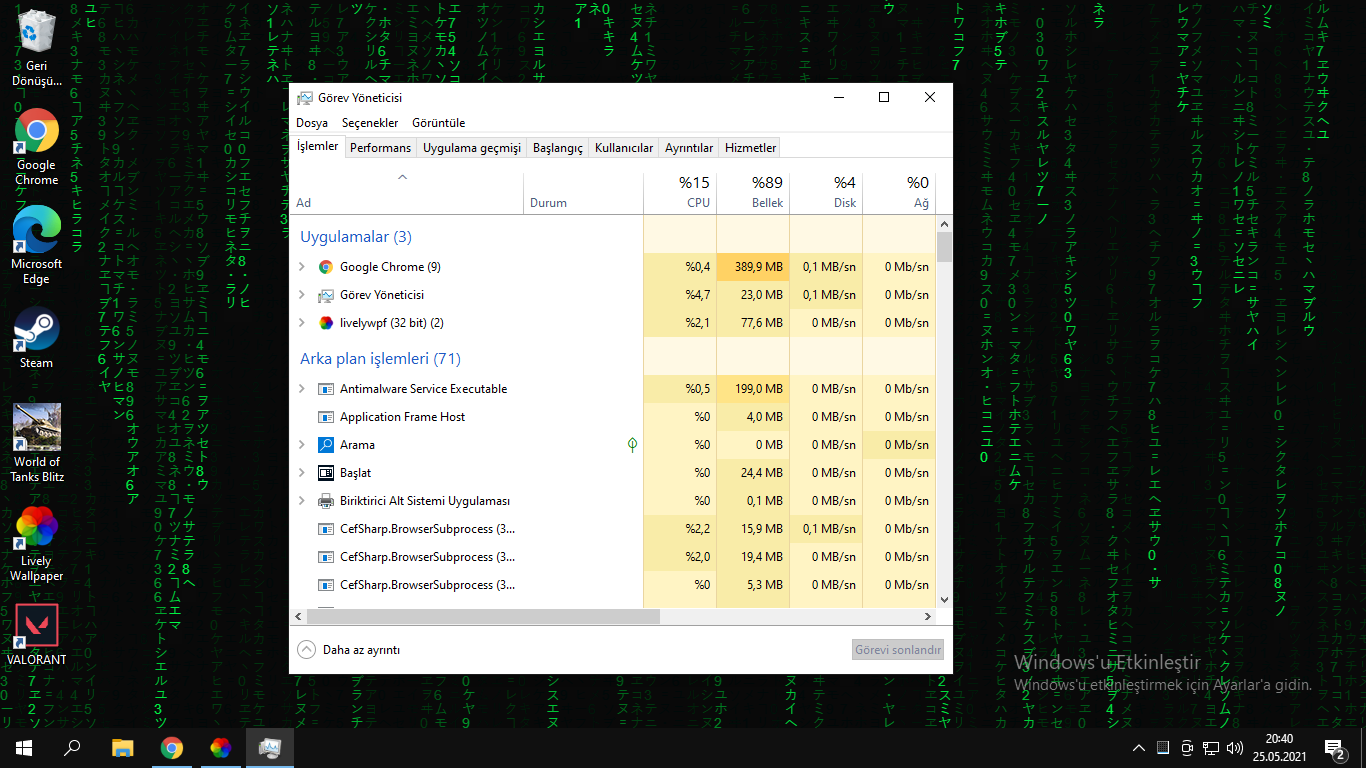Open the Geri Dönüşüm recycle bin desktop icon
Screen dimensions: 1366x768
click(x=37, y=47)
